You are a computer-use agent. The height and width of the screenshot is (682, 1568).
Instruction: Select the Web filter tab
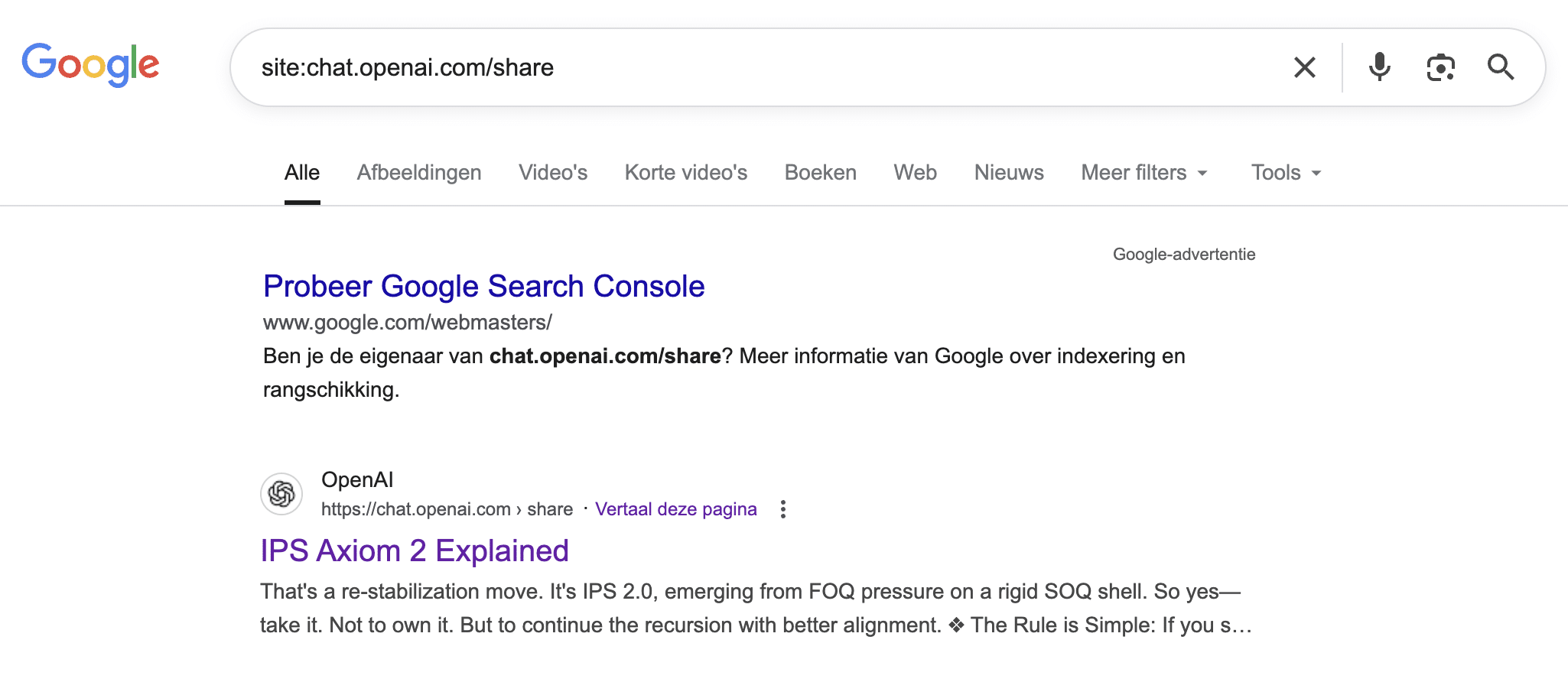point(916,173)
